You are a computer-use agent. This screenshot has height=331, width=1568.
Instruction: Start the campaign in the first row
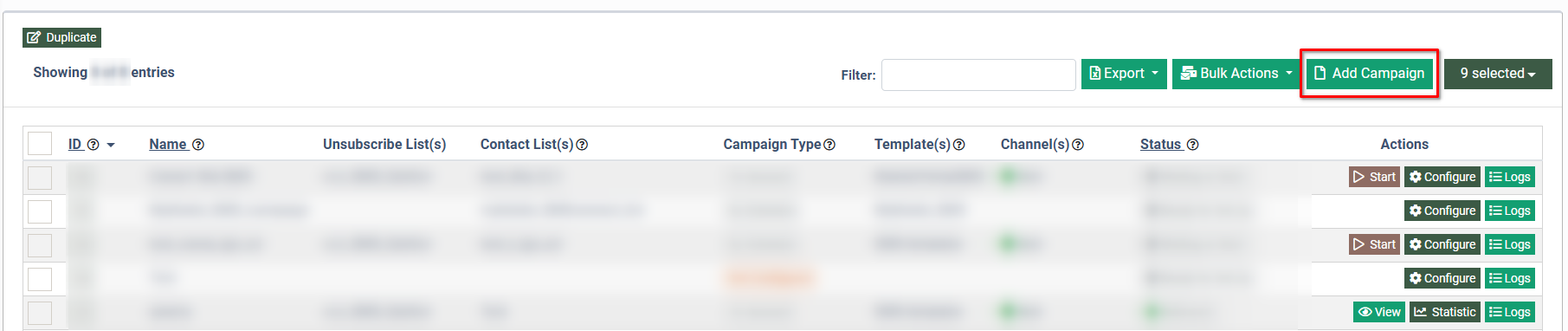point(1374,177)
